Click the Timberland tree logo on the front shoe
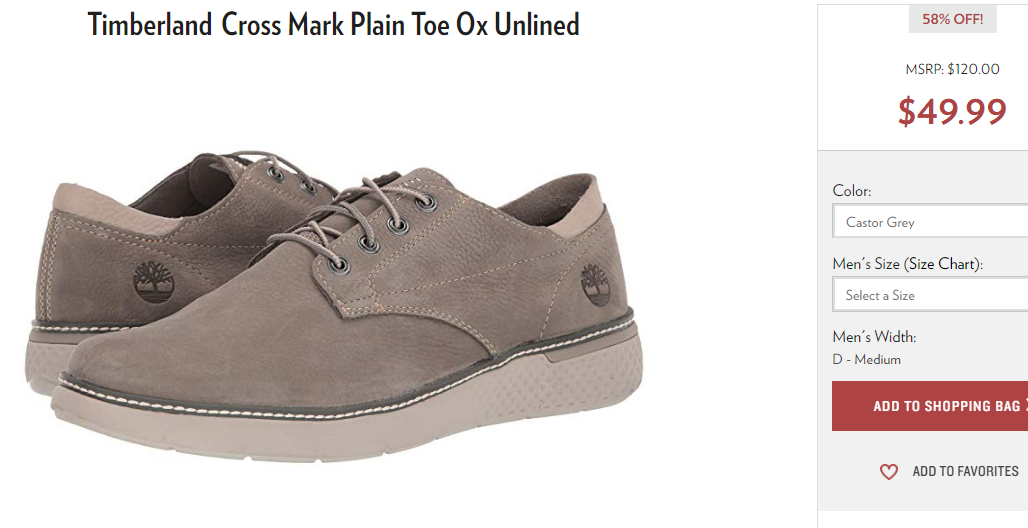 [x=595, y=286]
